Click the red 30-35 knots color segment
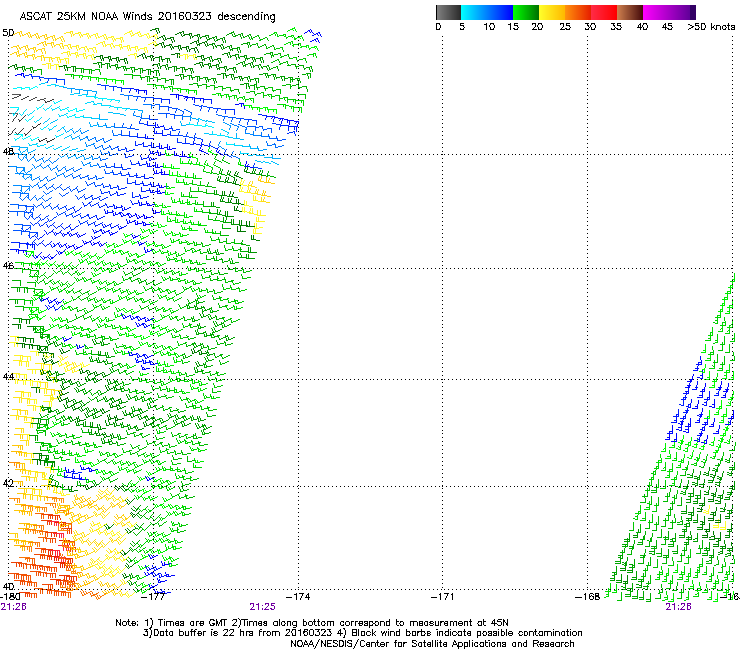Screen dimensions: 740x650 (x=604, y=12)
